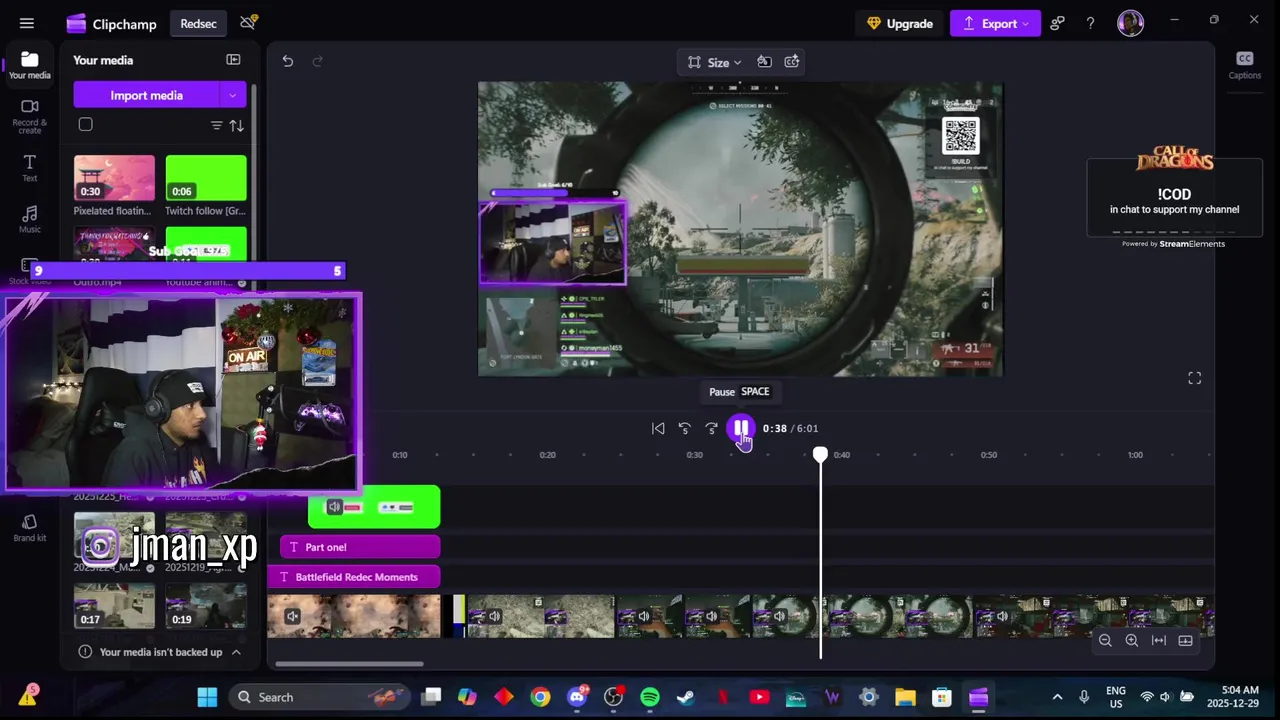Image resolution: width=1280 pixels, height=720 pixels.
Task: Click the timeline horizontal scrollbar
Action: tap(349, 664)
